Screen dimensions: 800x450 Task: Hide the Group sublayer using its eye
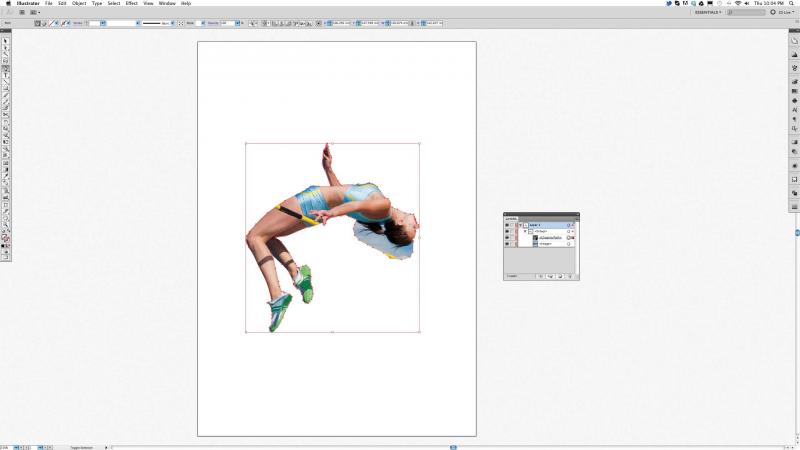[x=508, y=232]
